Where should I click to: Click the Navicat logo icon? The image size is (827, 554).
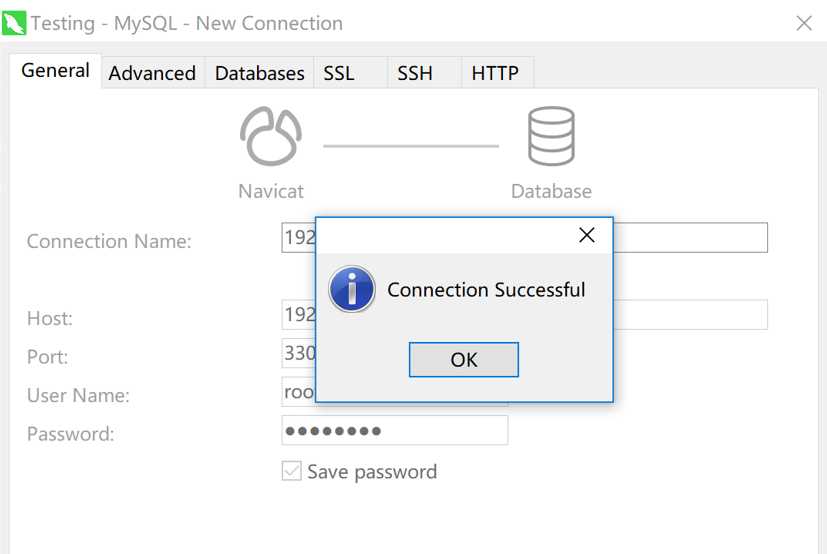[270, 138]
